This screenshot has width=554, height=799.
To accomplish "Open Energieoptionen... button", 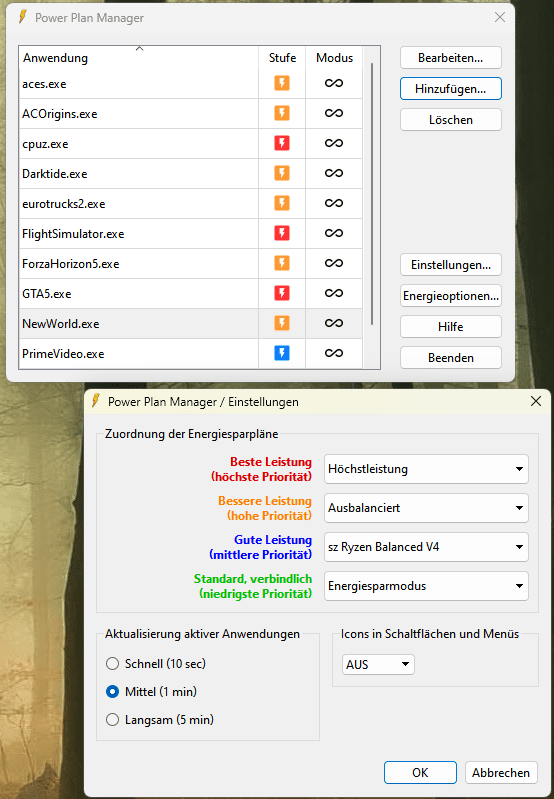I will coord(451,296).
